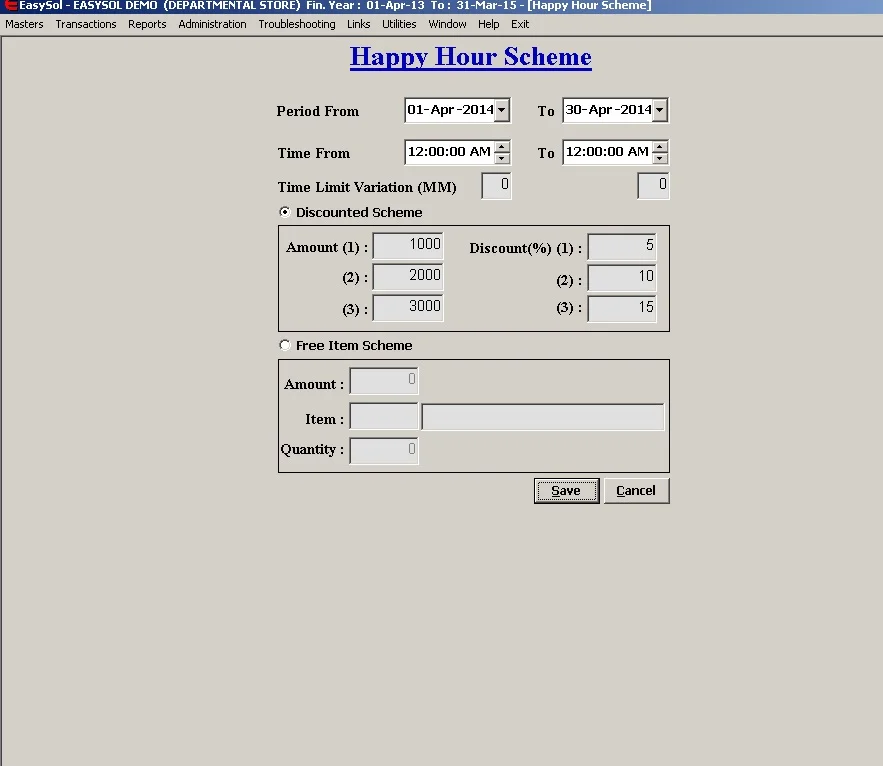This screenshot has width=883, height=766.
Task: Open the Reports menu
Action: (147, 24)
